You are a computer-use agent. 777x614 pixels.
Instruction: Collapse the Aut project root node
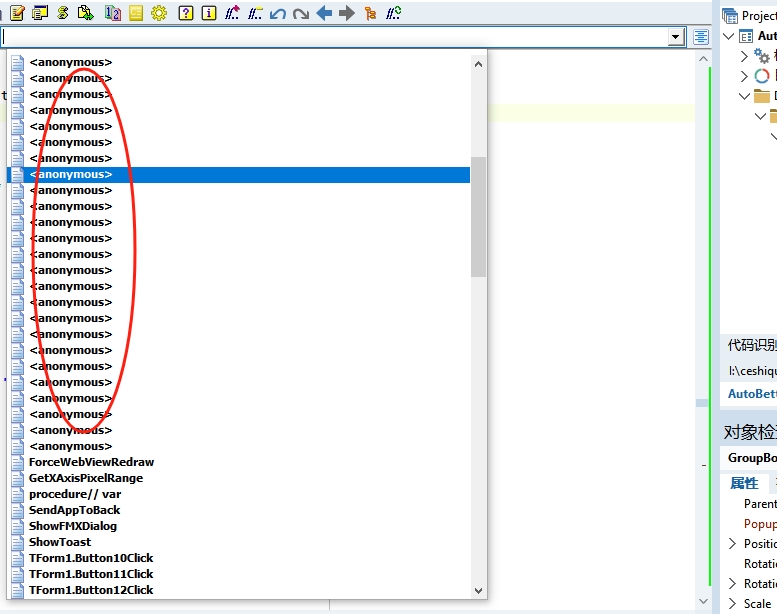click(728, 36)
